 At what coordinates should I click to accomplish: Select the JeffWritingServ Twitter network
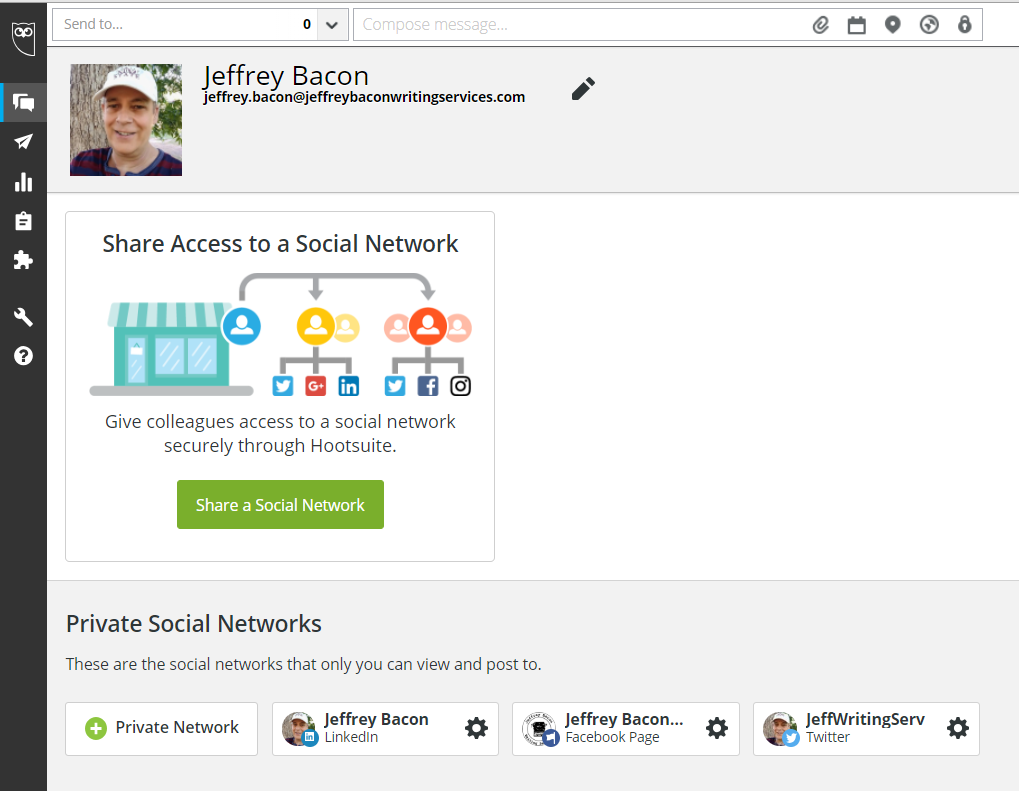point(866,729)
